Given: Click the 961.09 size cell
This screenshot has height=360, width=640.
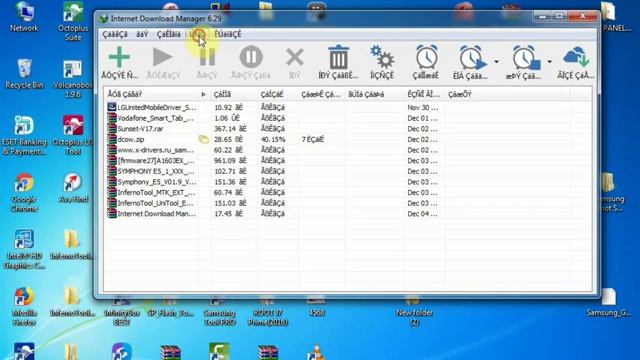Looking at the screenshot, I should [x=230, y=160].
